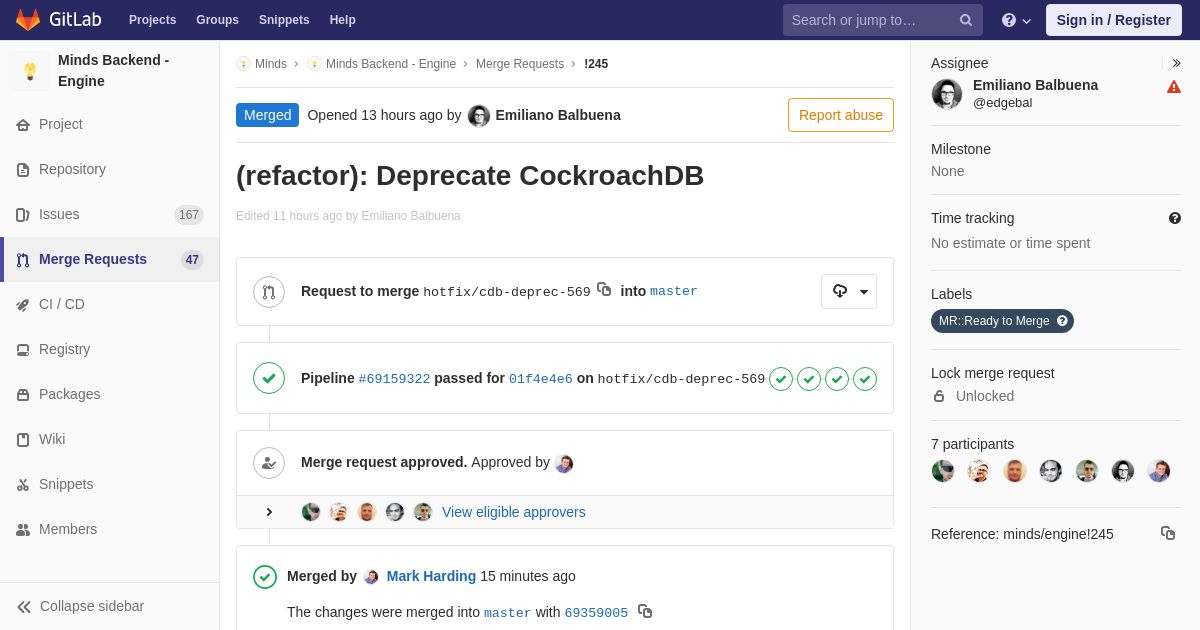Open the Groups menu
Image resolution: width=1200 pixels, height=630 pixels.
click(217, 20)
